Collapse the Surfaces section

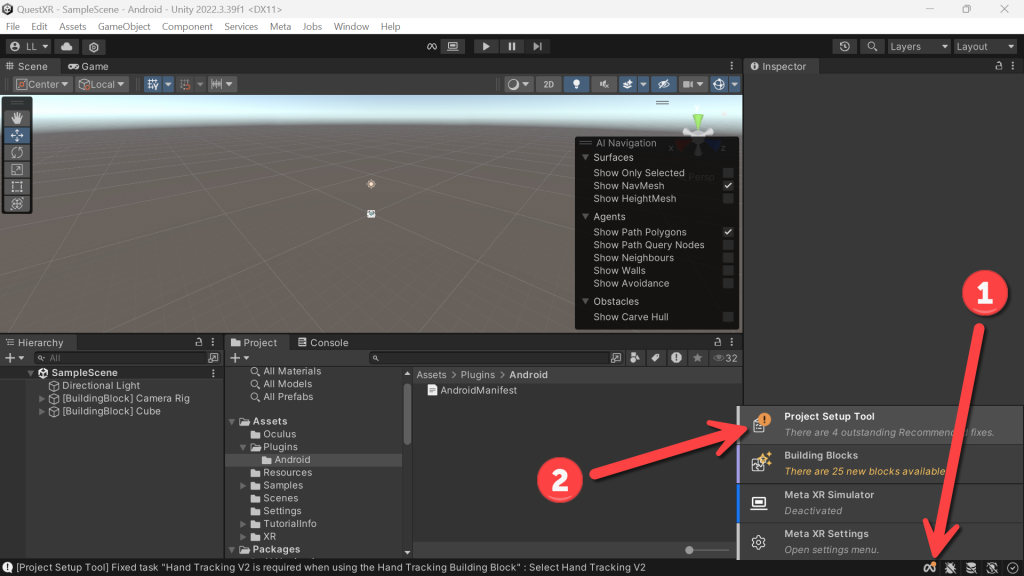point(585,157)
